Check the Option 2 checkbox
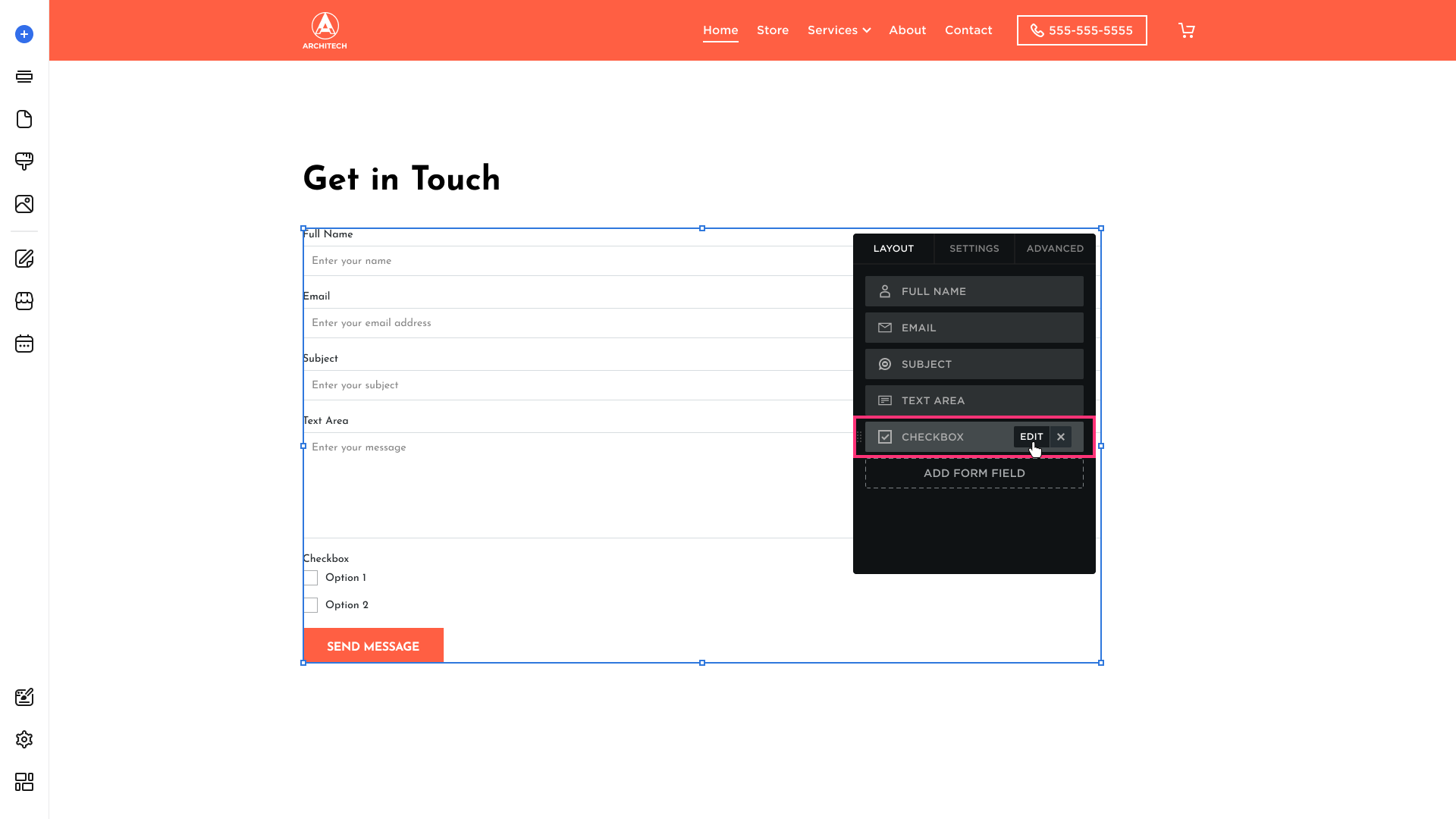1456x819 pixels. coord(311,605)
